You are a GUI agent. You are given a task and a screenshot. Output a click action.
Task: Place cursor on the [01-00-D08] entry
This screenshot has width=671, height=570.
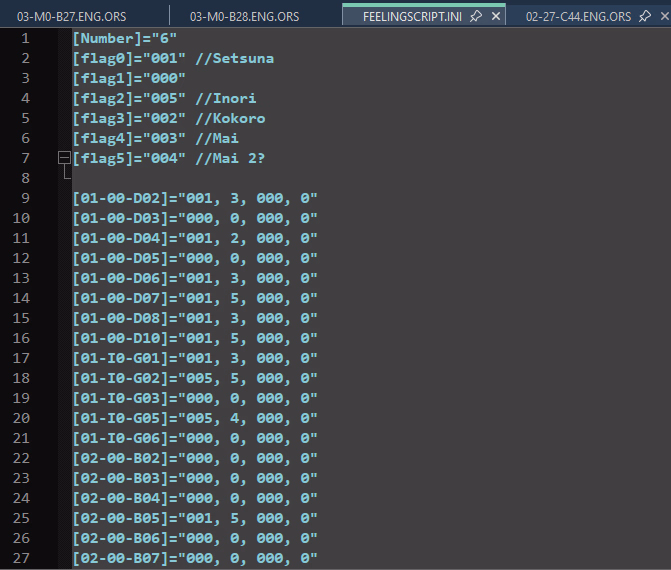195,318
